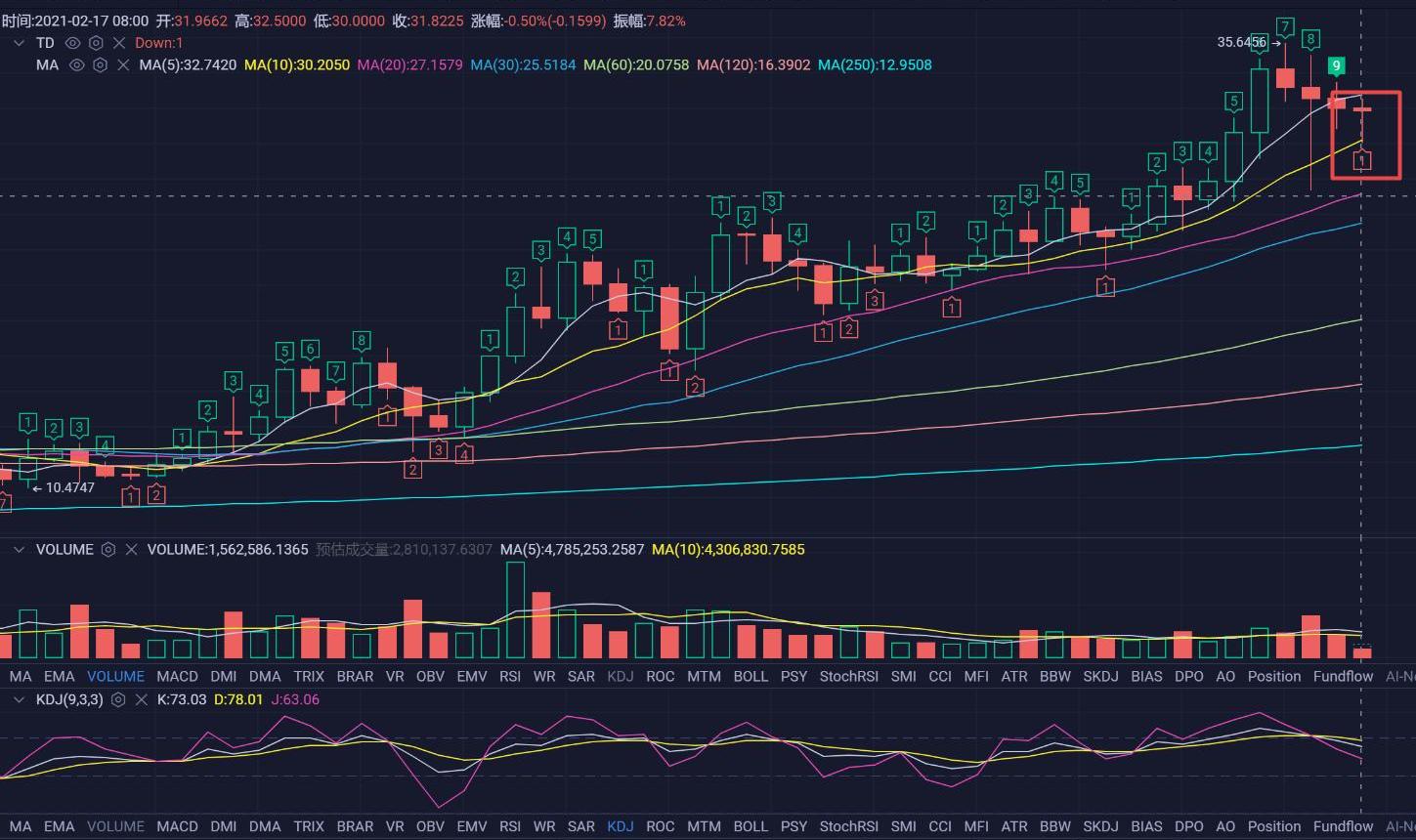Click the 35.6456 high price label
This screenshot has width=1416, height=840.
(1241, 42)
